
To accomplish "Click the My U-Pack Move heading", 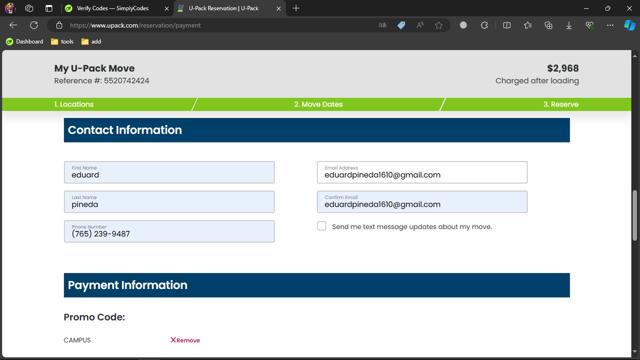I will pos(94,68).
